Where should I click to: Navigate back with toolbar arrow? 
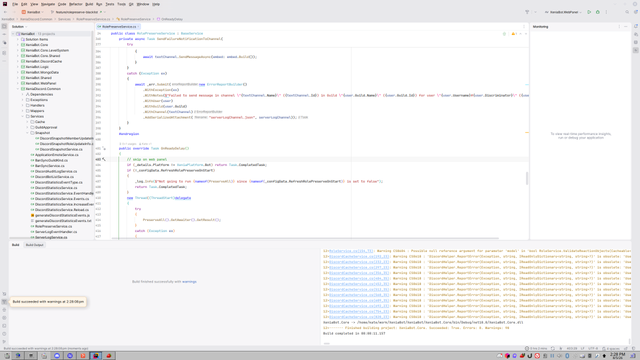pyautogui.click(x=5, y=12)
